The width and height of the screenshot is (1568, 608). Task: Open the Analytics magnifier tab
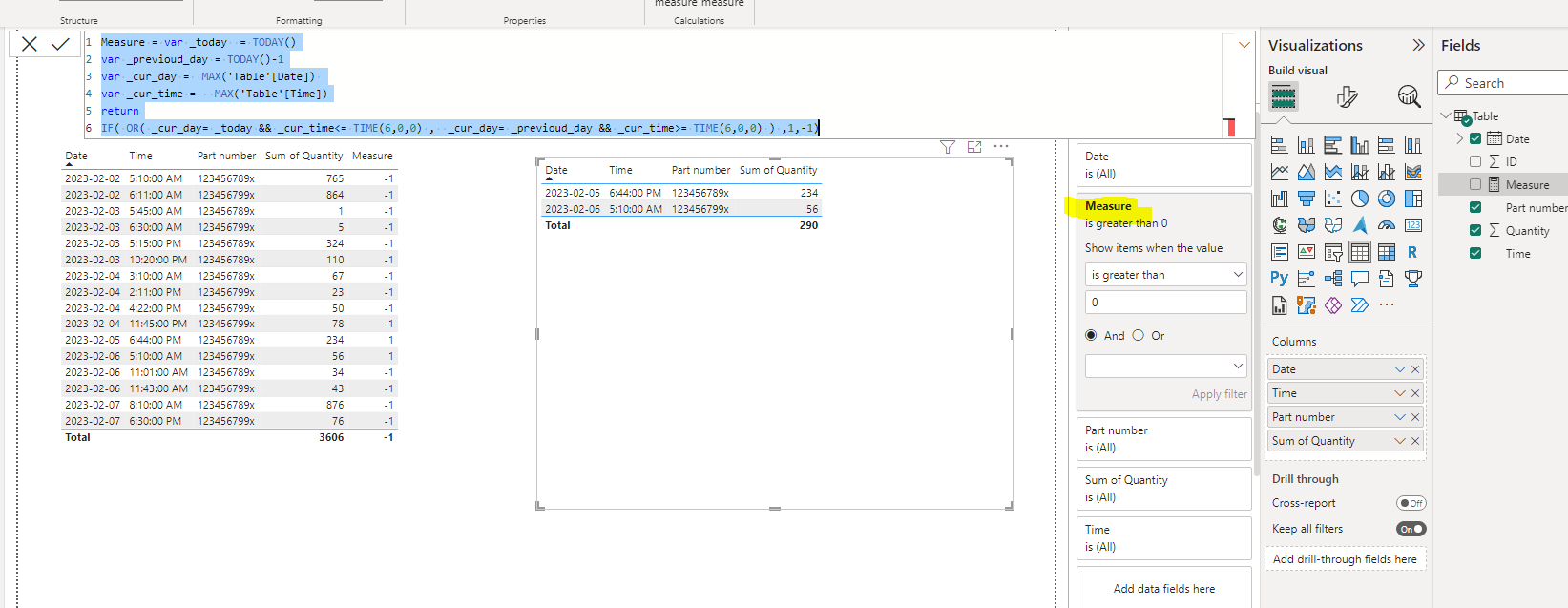(1409, 96)
